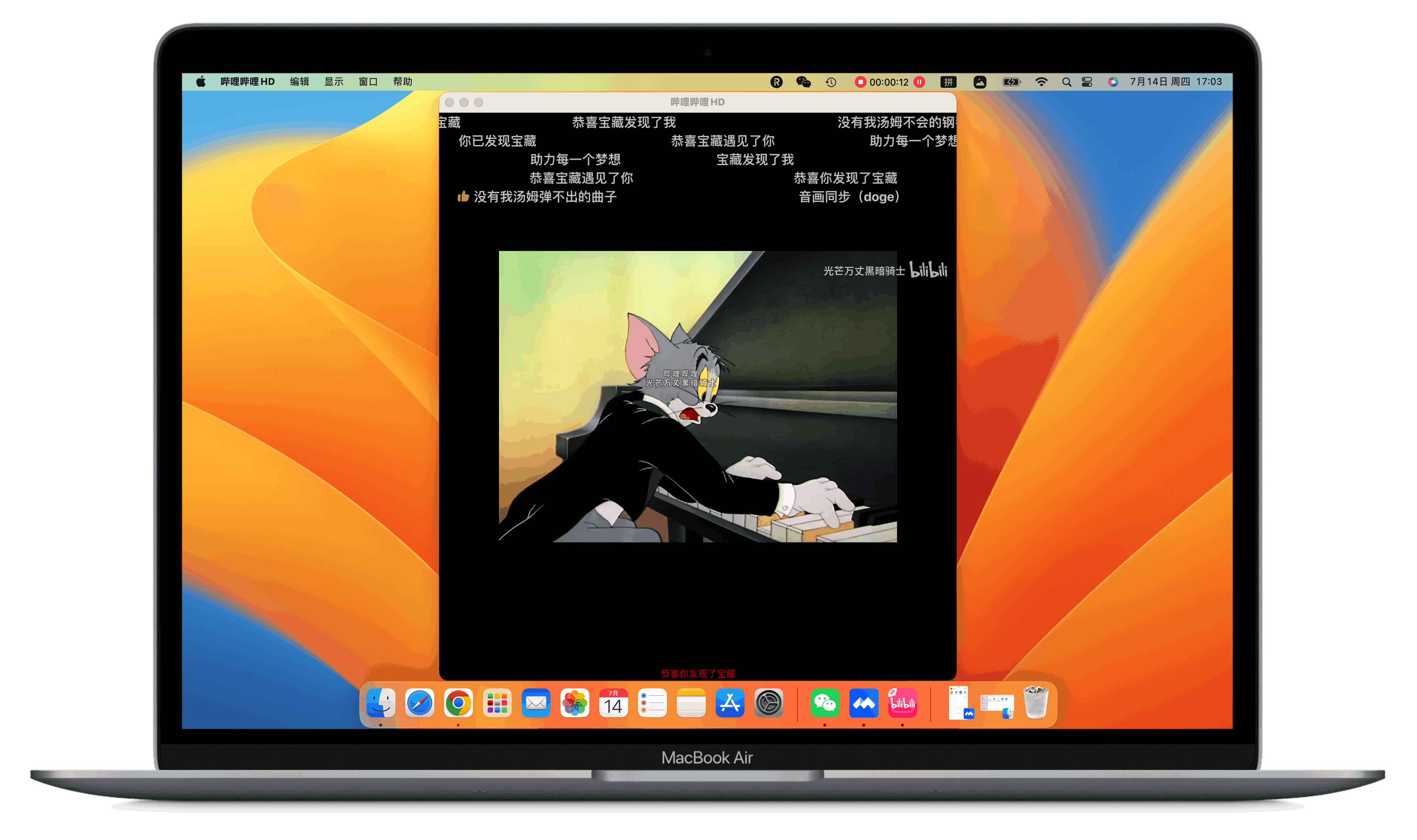Click the danmaku 音画同步（doge）
The image size is (1417, 840).
[849, 197]
